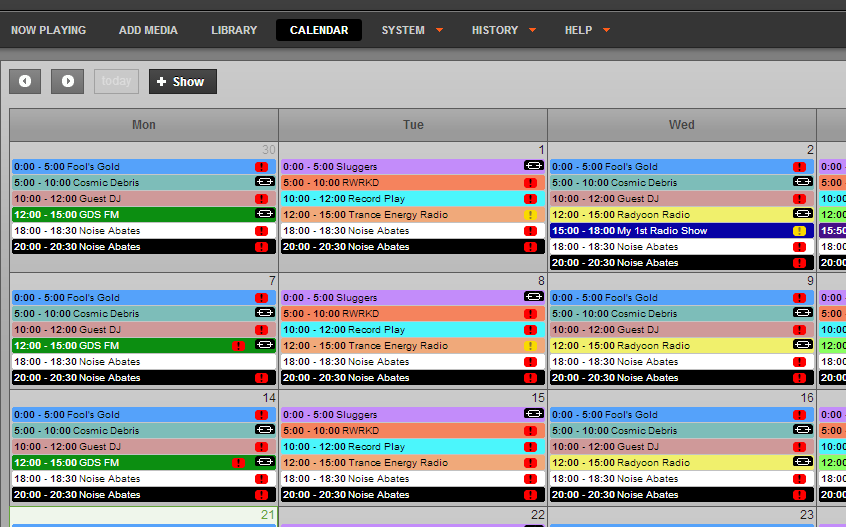Click linked icon on Wednesday 16 Cosmic Debris
Viewport: 846px width, 527px height.
(x=802, y=430)
